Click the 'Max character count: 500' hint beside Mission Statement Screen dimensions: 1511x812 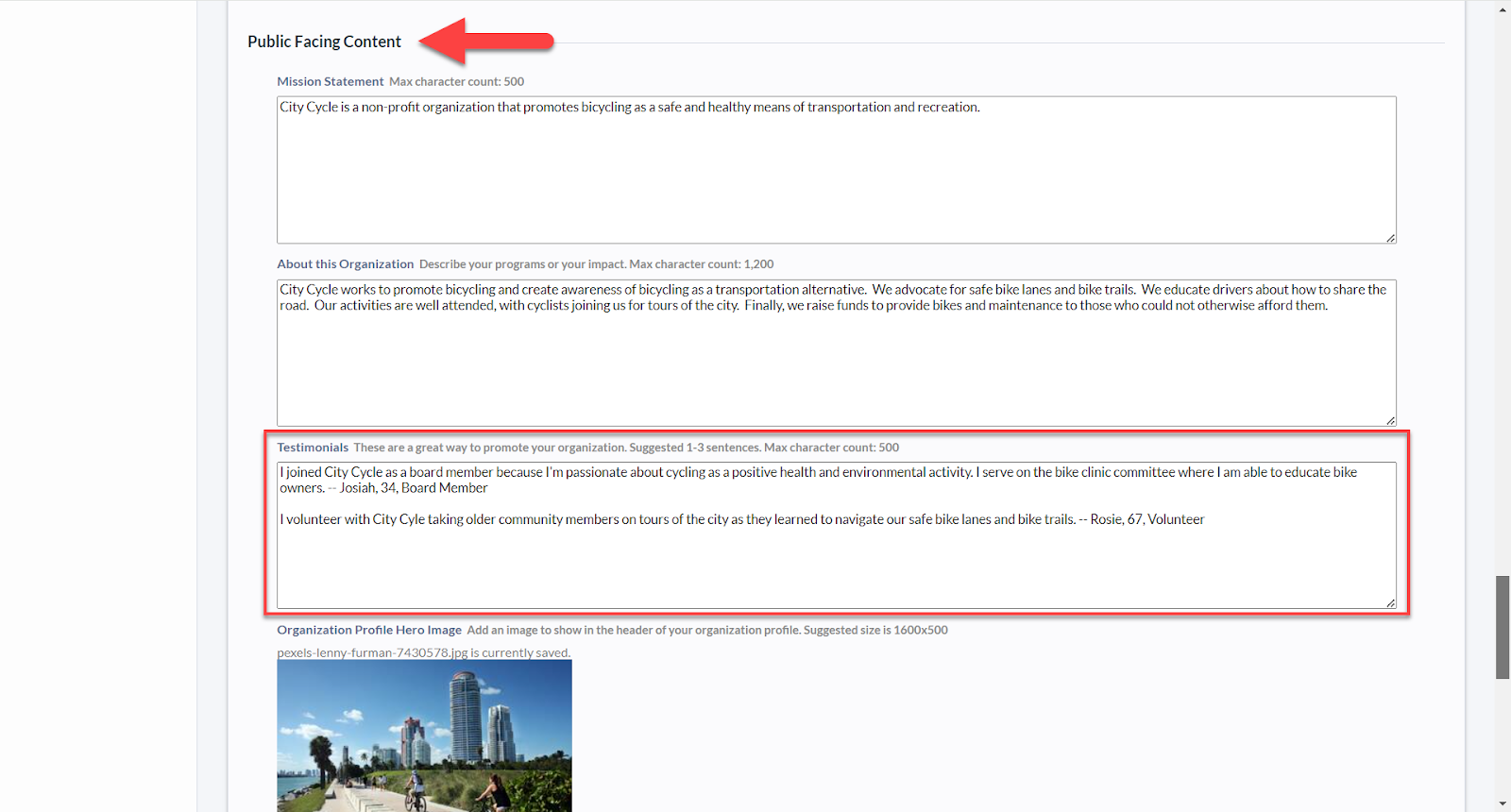(456, 82)
